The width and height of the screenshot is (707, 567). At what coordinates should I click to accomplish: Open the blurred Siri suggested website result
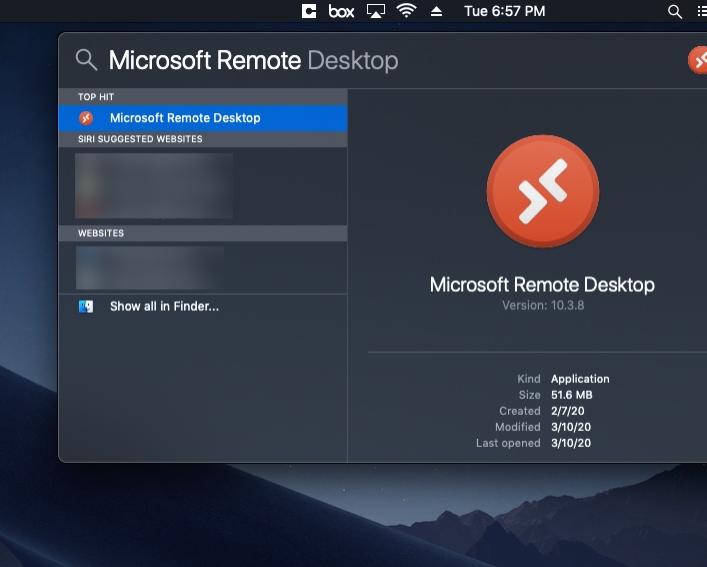(154, 186)
